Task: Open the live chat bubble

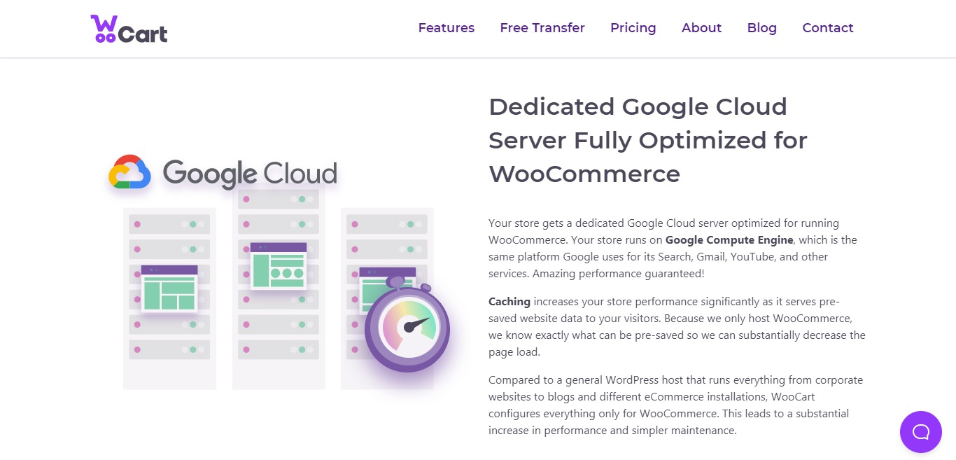Action: [x=921, y=432]
